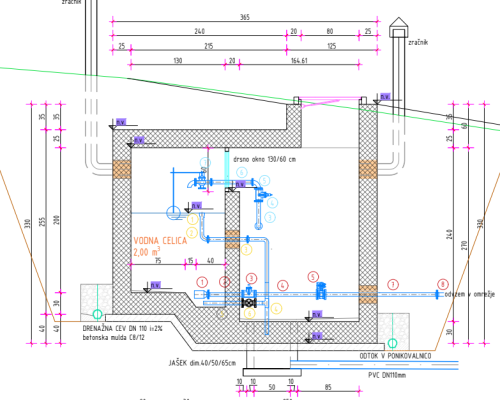Image resolution: width=500 pixels, height=400 pixels.
Task: Click the red circled number 5 marker
Action: pyautogui.click(x=313, y=277)
